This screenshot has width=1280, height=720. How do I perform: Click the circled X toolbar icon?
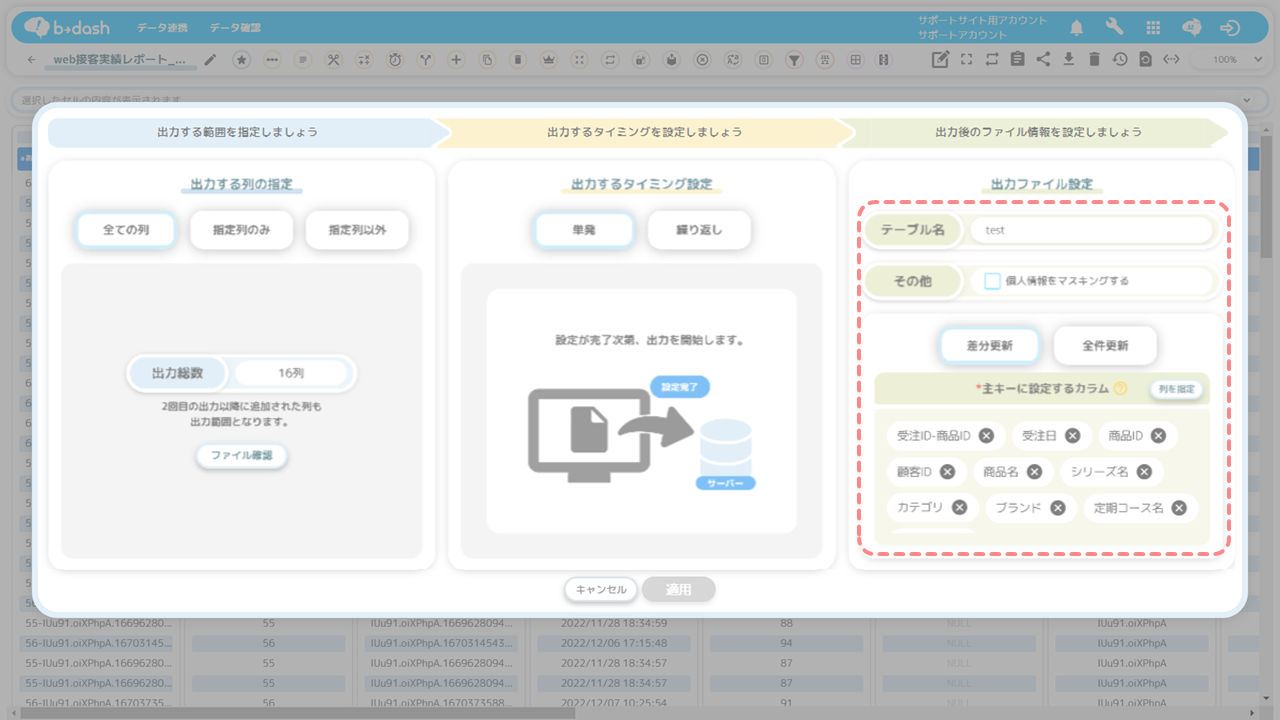pos(702,60)
